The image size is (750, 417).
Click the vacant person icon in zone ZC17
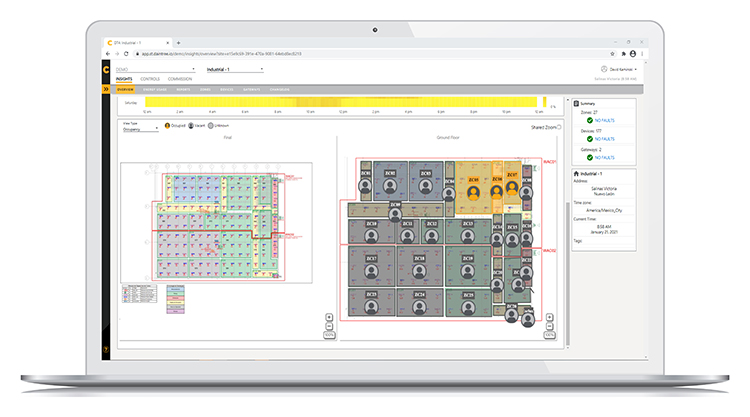(371, 271)
